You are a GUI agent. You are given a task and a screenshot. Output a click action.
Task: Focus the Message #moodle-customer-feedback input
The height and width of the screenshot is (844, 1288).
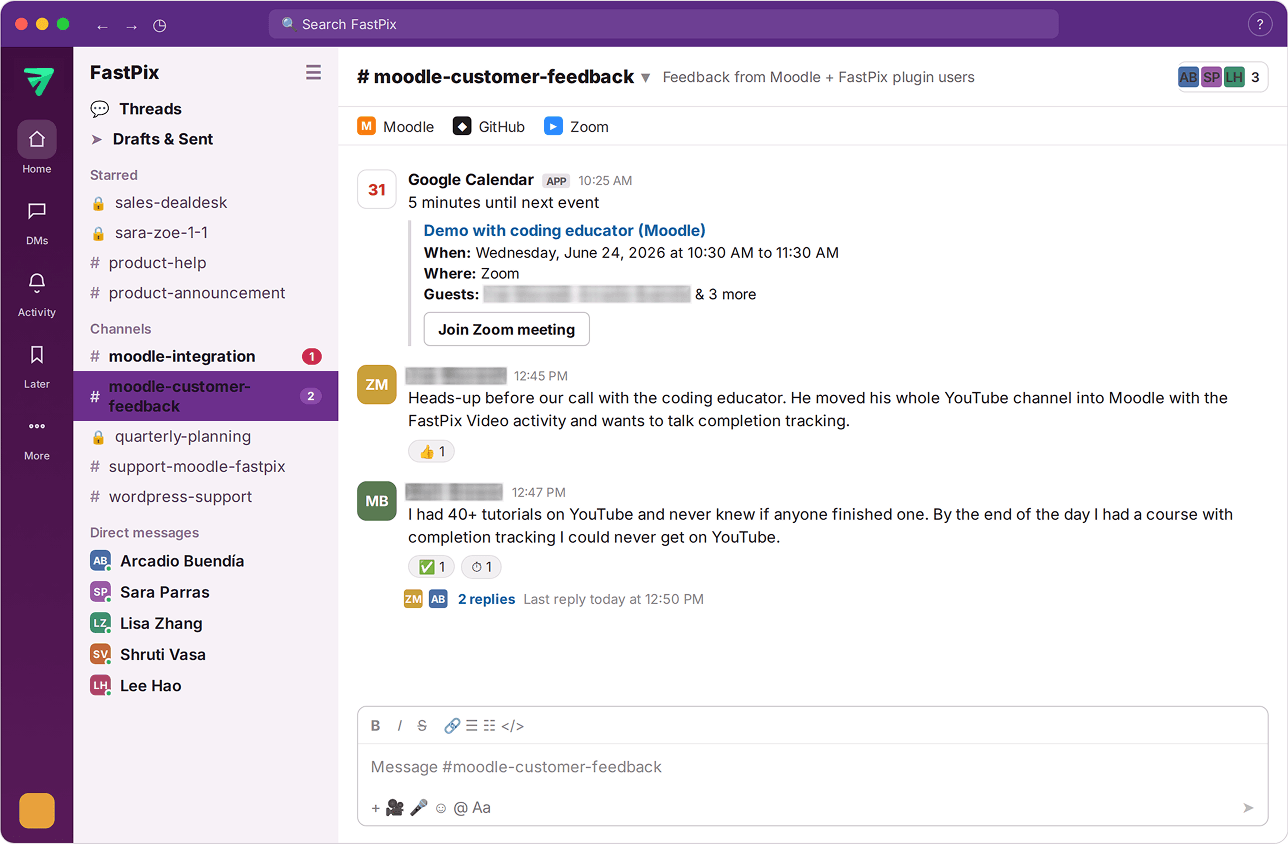(812, 767)
